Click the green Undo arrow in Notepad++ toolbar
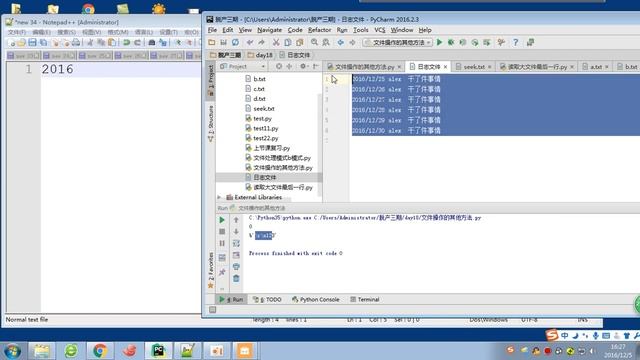 pyautogui.click(x=126, y=42)
